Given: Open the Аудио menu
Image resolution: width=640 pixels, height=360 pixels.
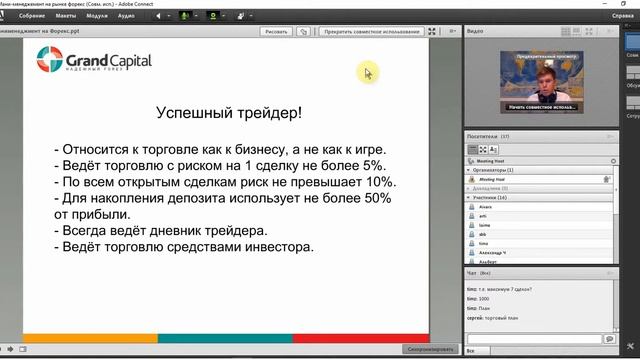Looking at the screenshot, I should 126,16.
